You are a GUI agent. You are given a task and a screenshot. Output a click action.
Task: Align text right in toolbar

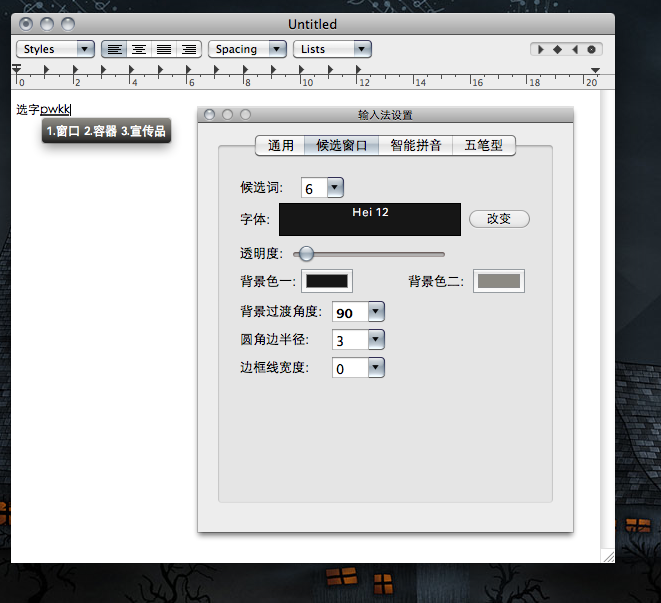189,49
